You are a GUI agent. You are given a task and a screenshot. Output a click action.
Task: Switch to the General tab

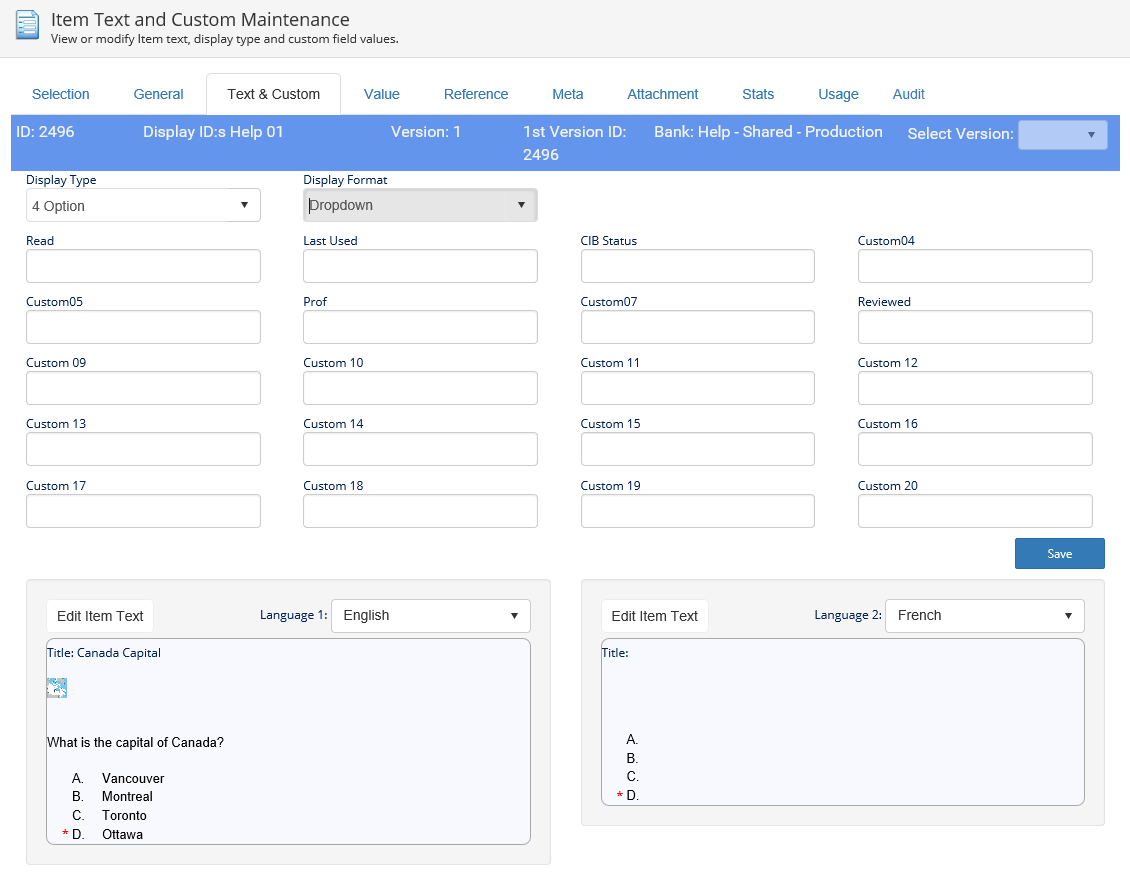coord(158,94)
